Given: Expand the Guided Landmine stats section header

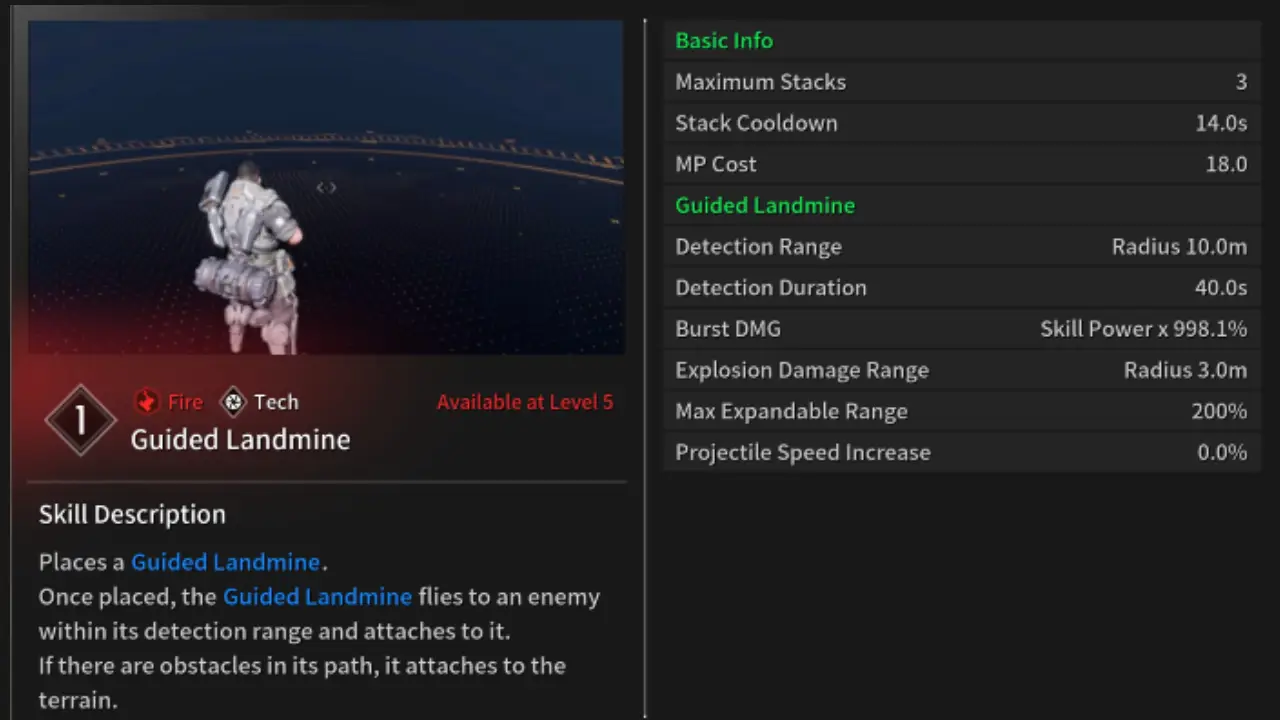Looking at the screenshot, I should 765,205.
